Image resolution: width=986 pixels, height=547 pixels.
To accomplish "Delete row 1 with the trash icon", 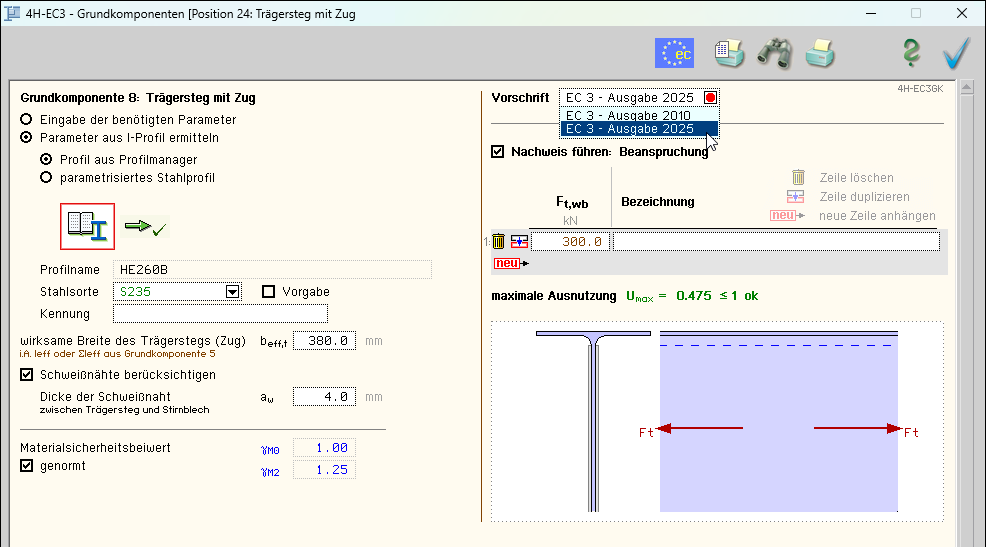I will [x=498, y=241].
